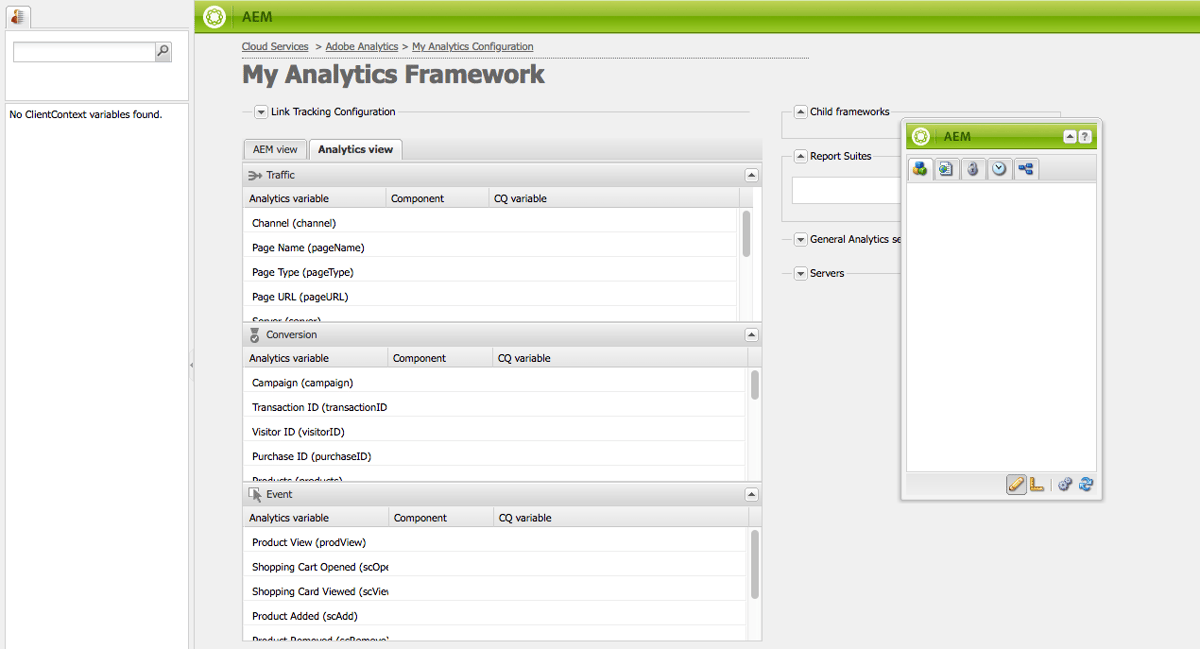
Task: Go back to Cloud Services via breadcrumb
Action: [275, 46]
